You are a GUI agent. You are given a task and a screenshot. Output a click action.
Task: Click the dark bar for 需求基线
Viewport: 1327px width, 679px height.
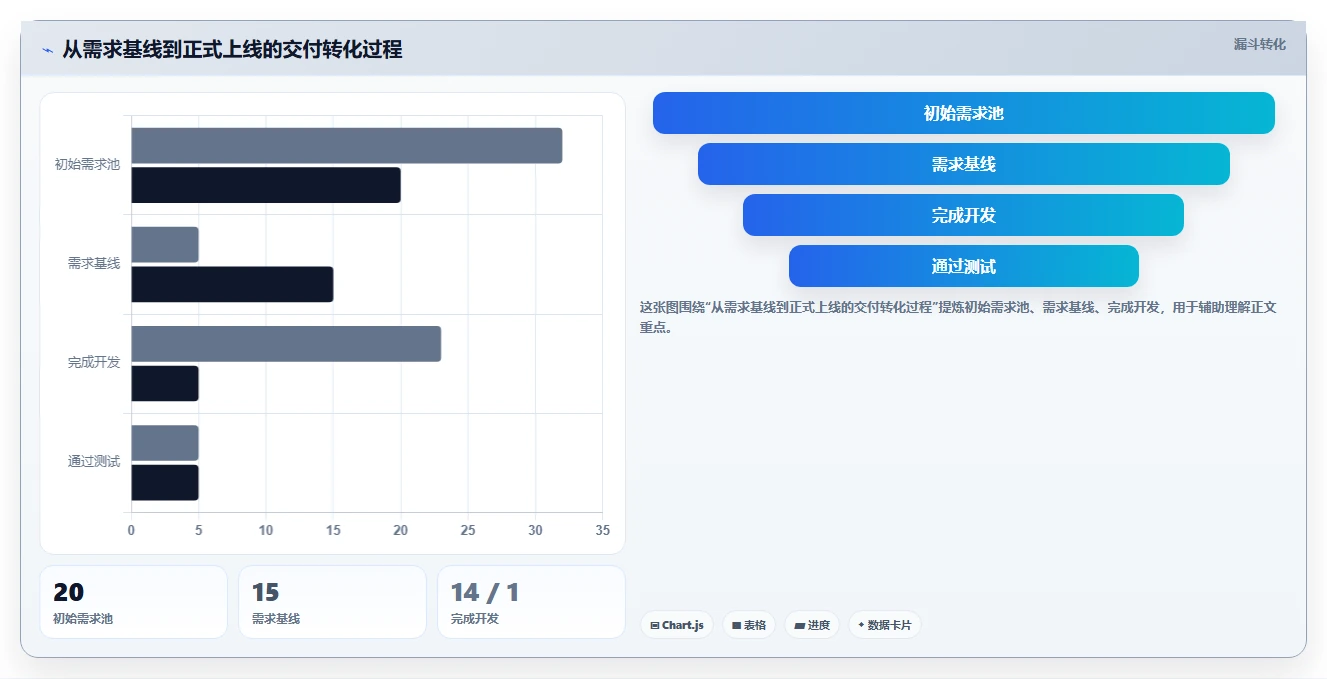coord(232,284)
